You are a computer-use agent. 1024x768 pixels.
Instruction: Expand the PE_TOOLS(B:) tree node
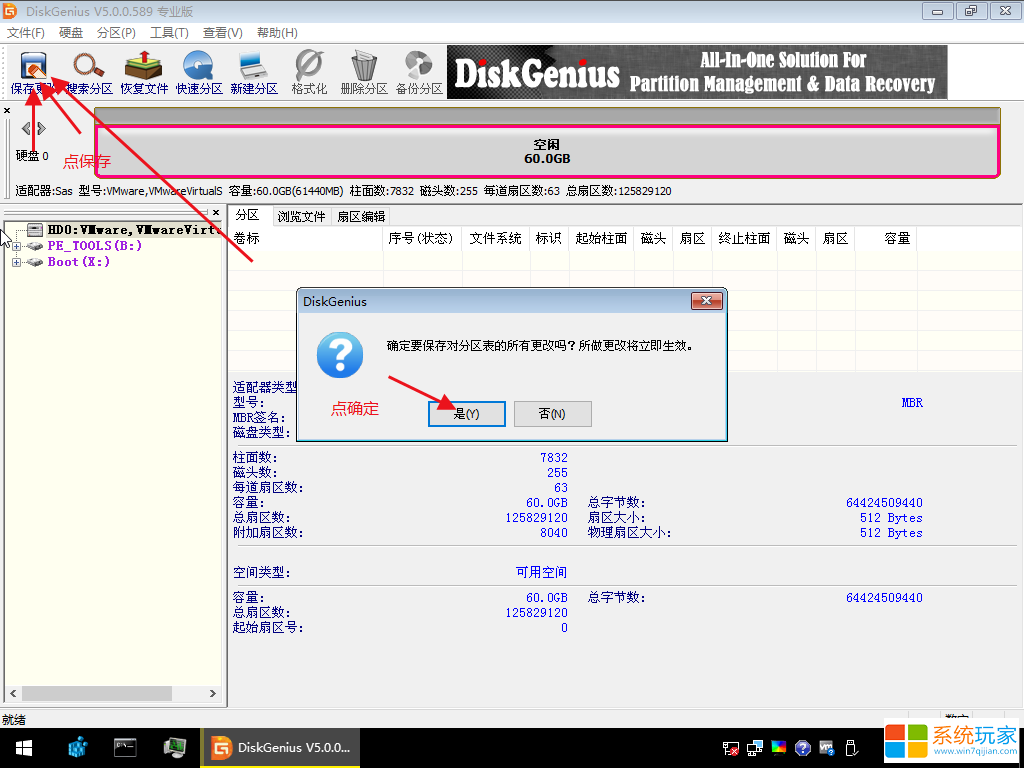coord(16,246)
